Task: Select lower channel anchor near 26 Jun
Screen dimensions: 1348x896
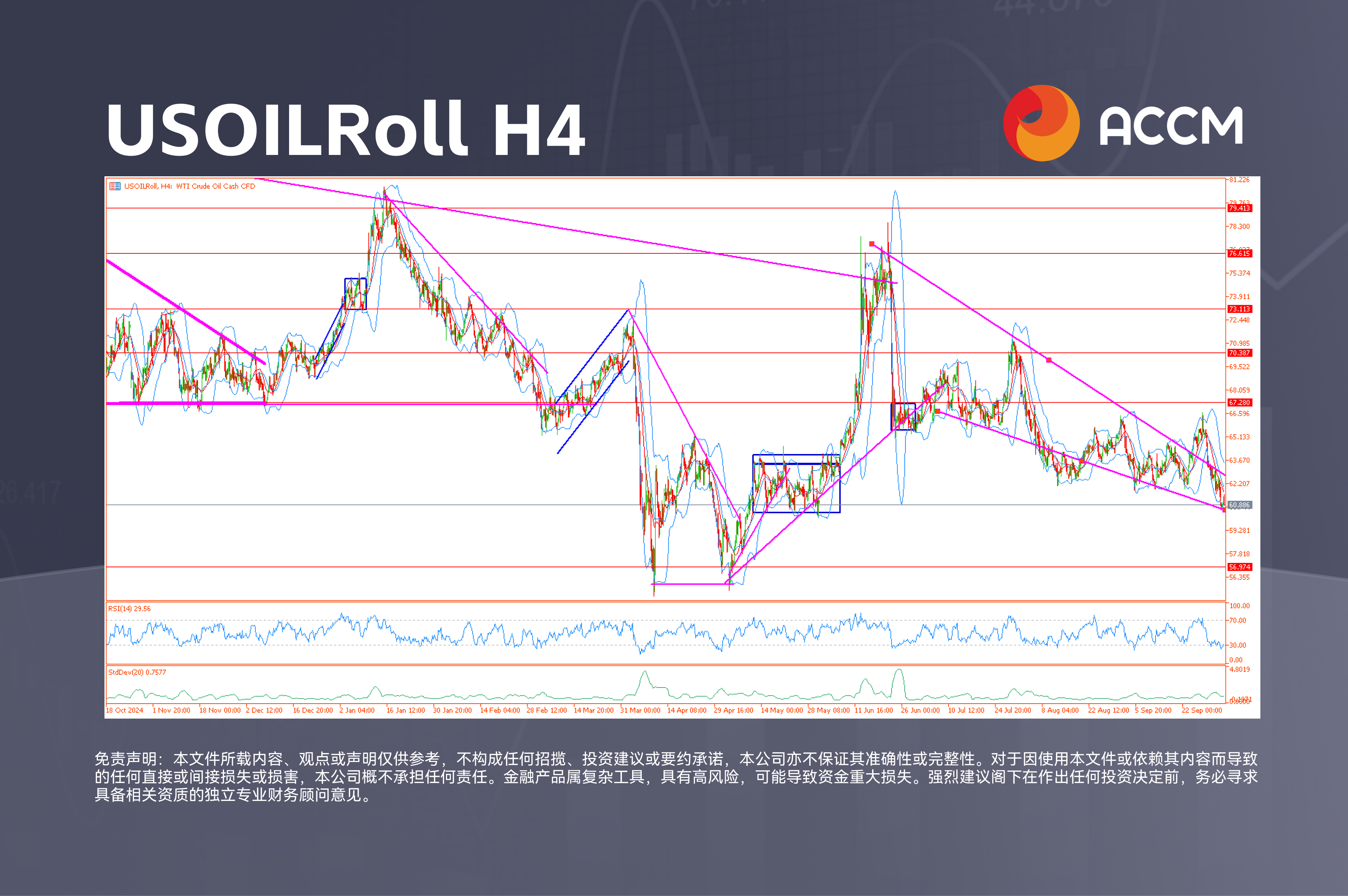Action: 937,411
